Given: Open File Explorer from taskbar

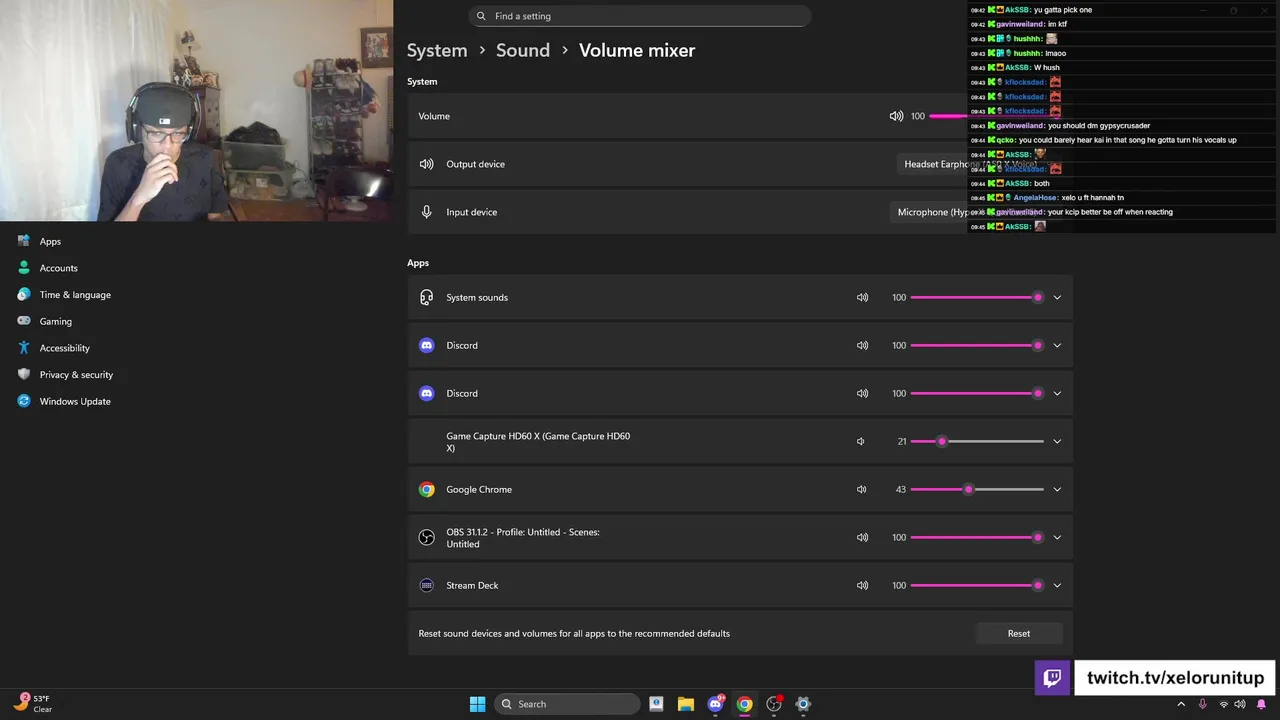Looking at the screenshot, I should coord(686,704).
